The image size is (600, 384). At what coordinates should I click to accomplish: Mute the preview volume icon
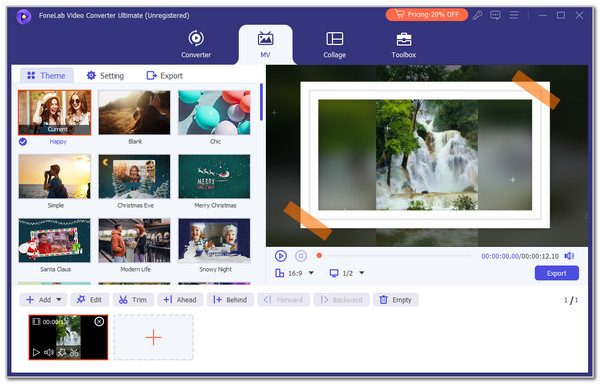(569, 256)
